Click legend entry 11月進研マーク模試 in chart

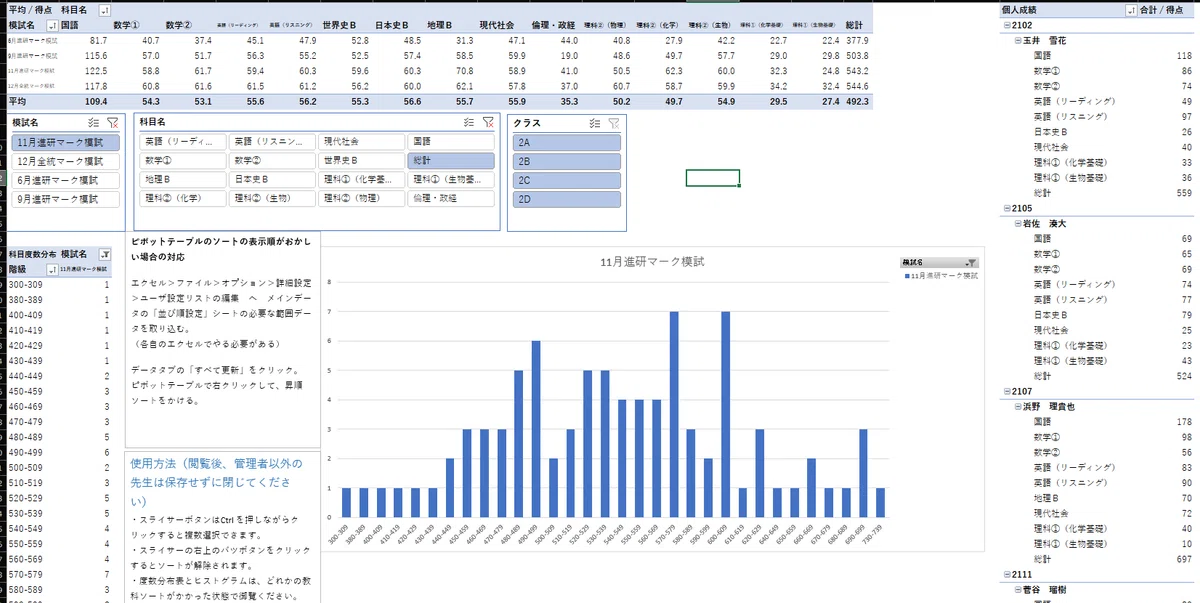click(x=941, y=274)
